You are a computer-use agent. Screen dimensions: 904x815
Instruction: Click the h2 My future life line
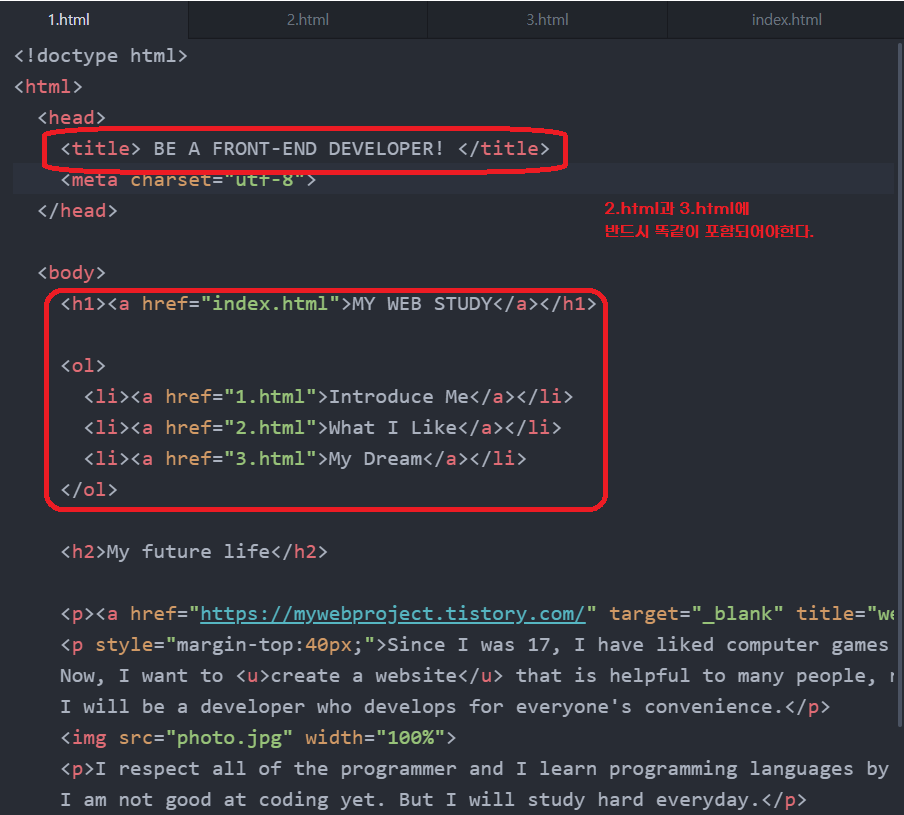[194, 552]
